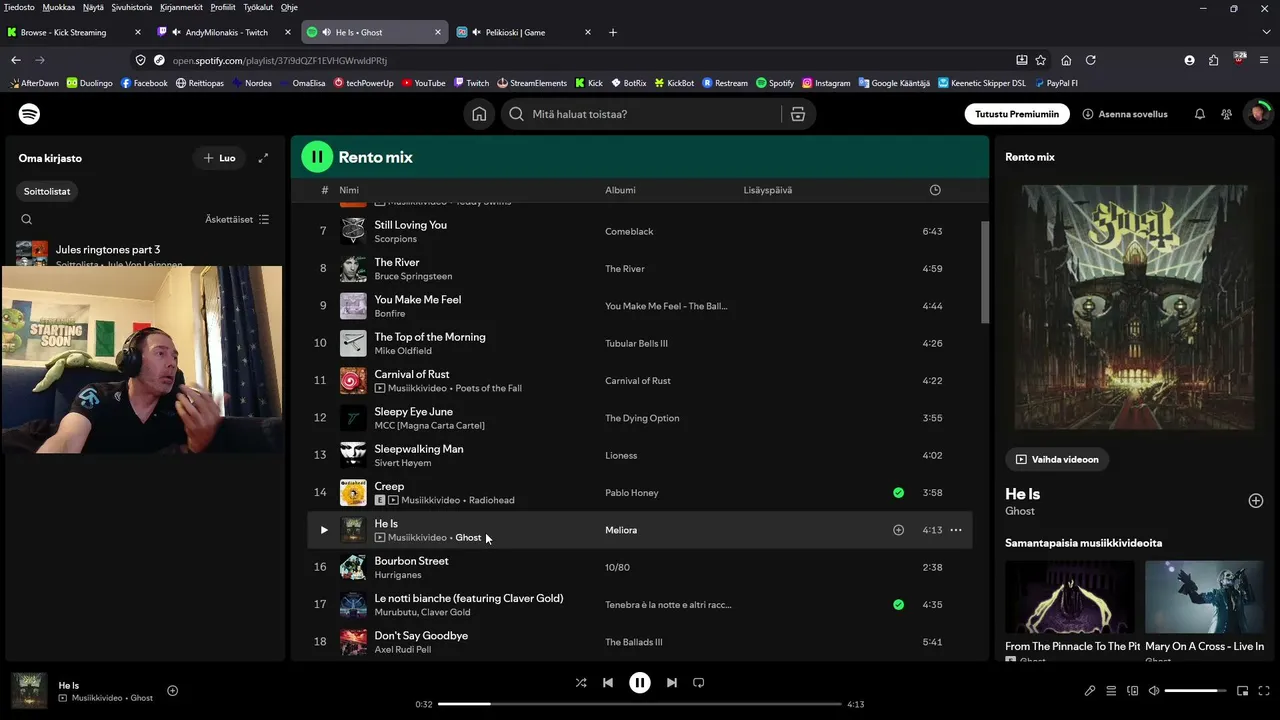1280x720 pixels.
Task: Open the Luo create menu
Action: (x=219, y=158)
